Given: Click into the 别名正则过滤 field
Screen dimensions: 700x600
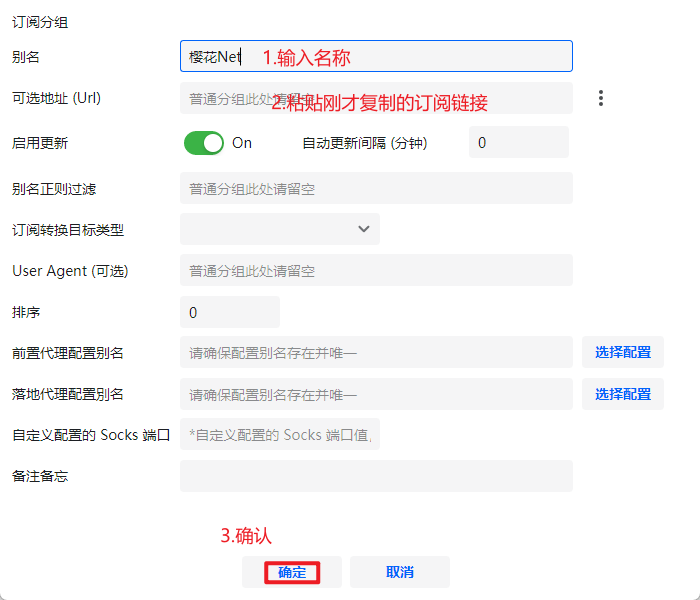Looking at the screenshot, I should (376, 188).
